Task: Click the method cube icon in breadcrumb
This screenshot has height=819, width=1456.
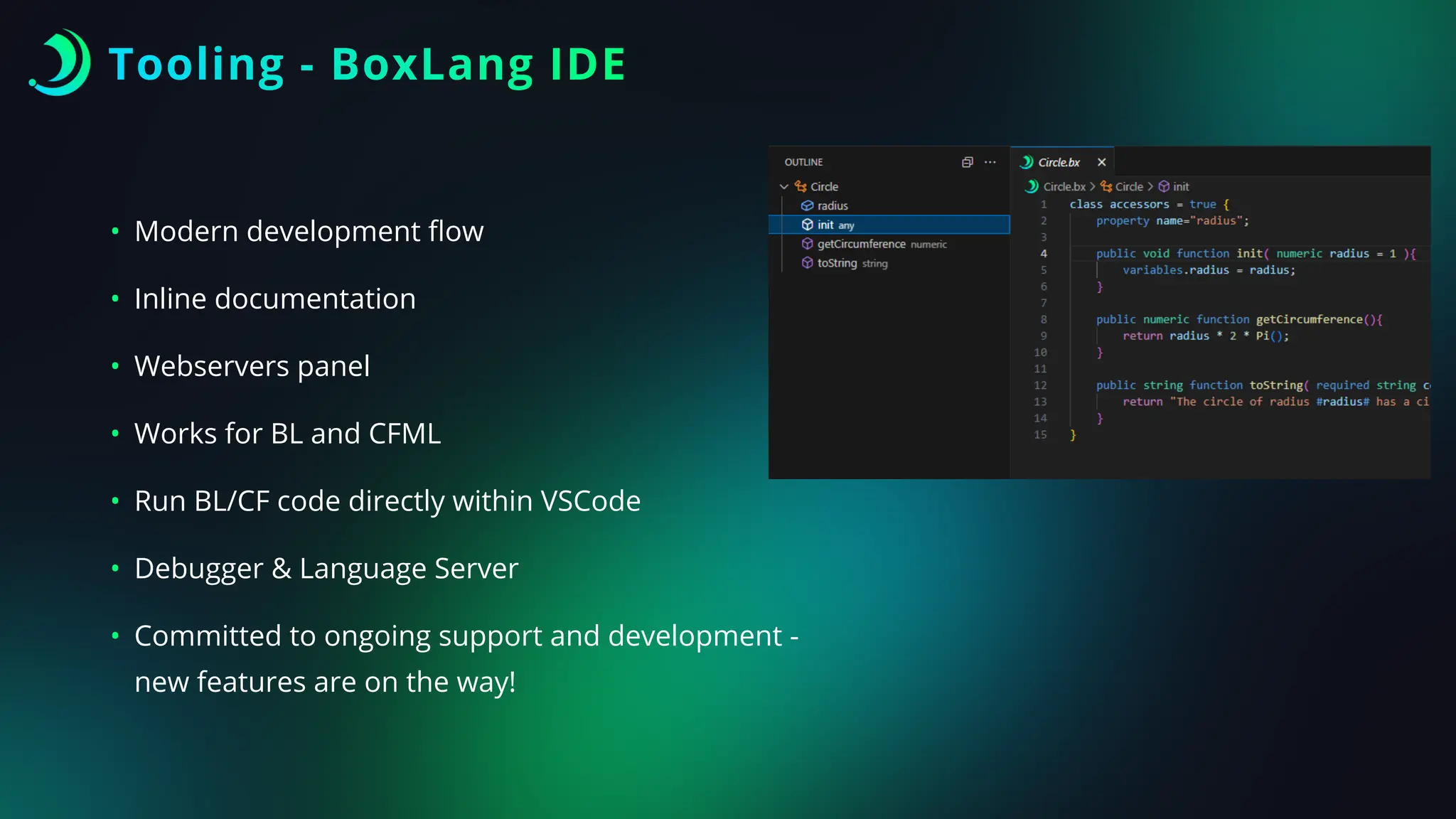Action: [1164, 186]
